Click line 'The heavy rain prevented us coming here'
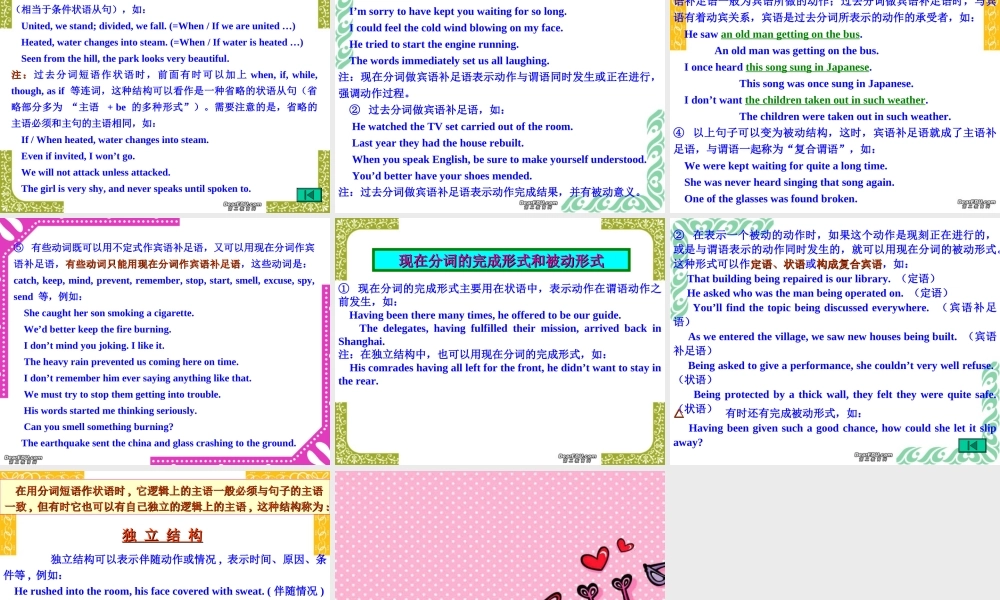Image resolution: width=1000 pixels, height=600 pixels. (x=131, y=362)
